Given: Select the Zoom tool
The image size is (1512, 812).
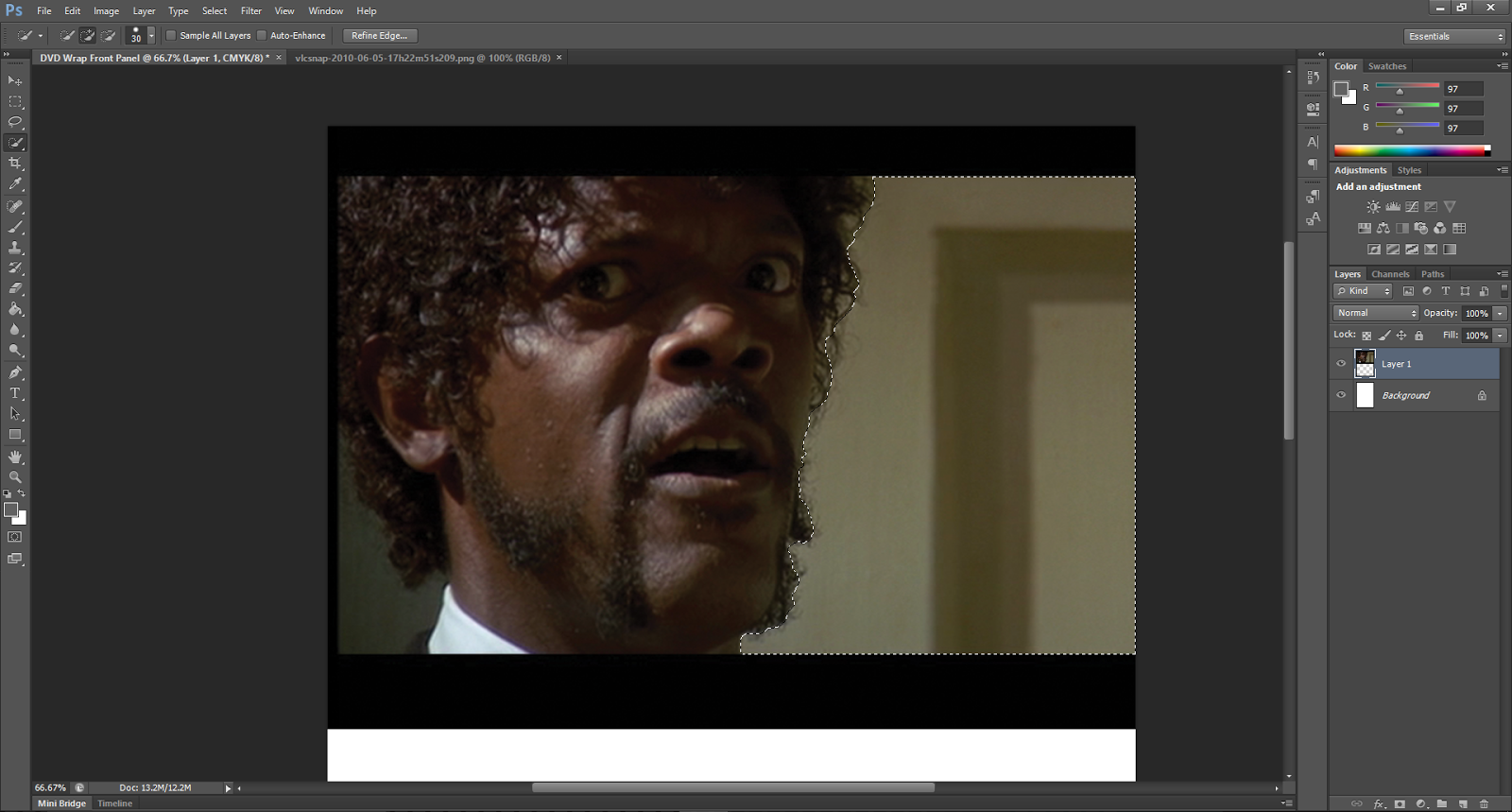Looking at the screenshot, I should 15,477.
